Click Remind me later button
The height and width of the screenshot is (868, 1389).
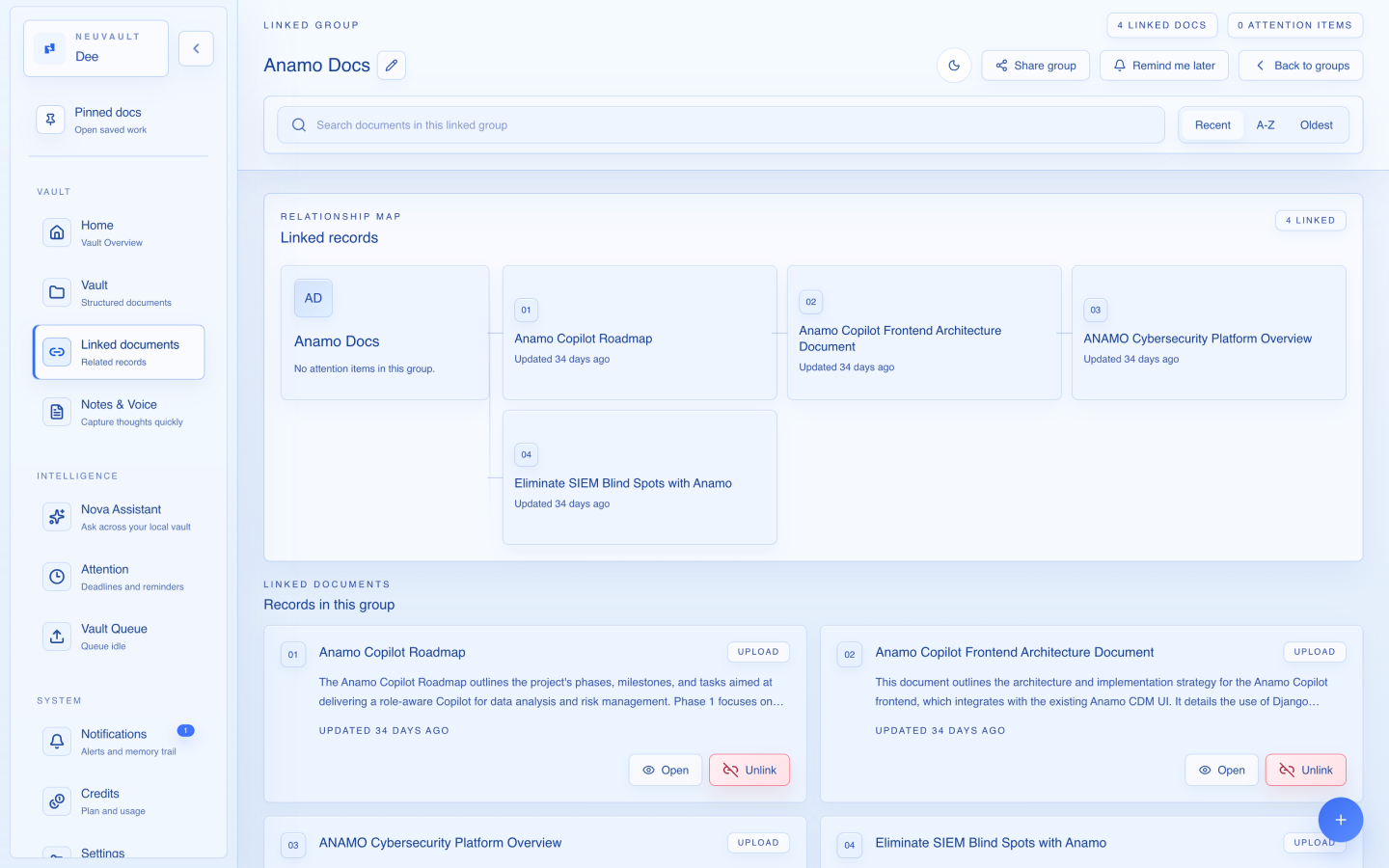click(x=1164, y=66)
